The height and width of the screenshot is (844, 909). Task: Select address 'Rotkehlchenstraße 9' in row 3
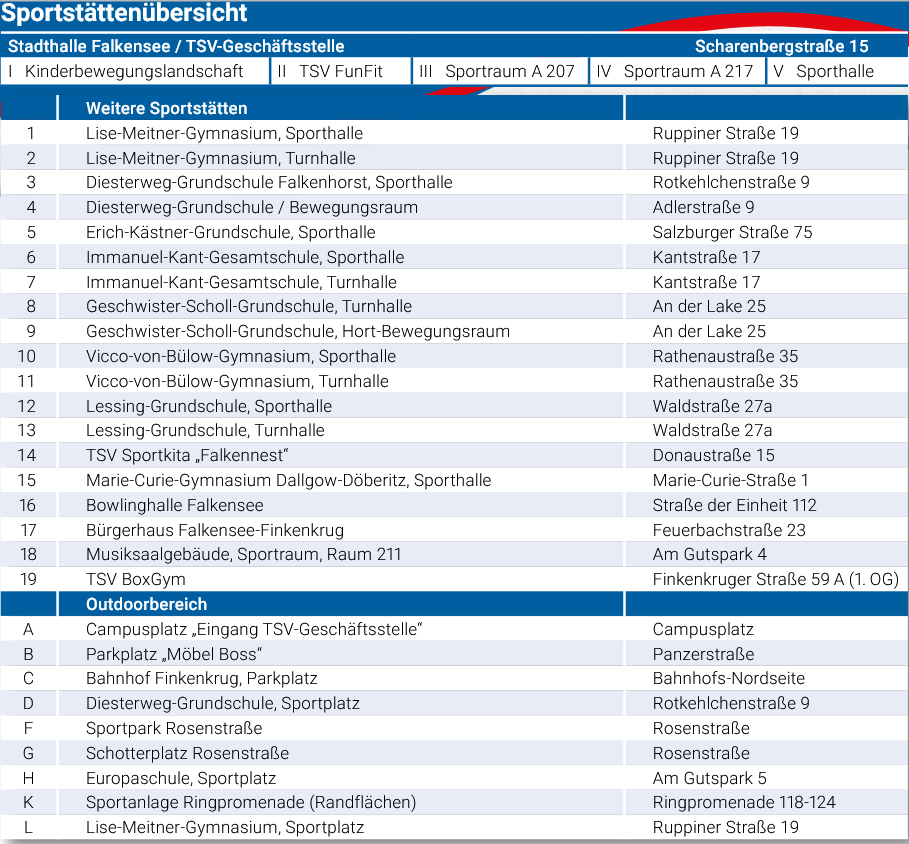[x=731, y=182]
